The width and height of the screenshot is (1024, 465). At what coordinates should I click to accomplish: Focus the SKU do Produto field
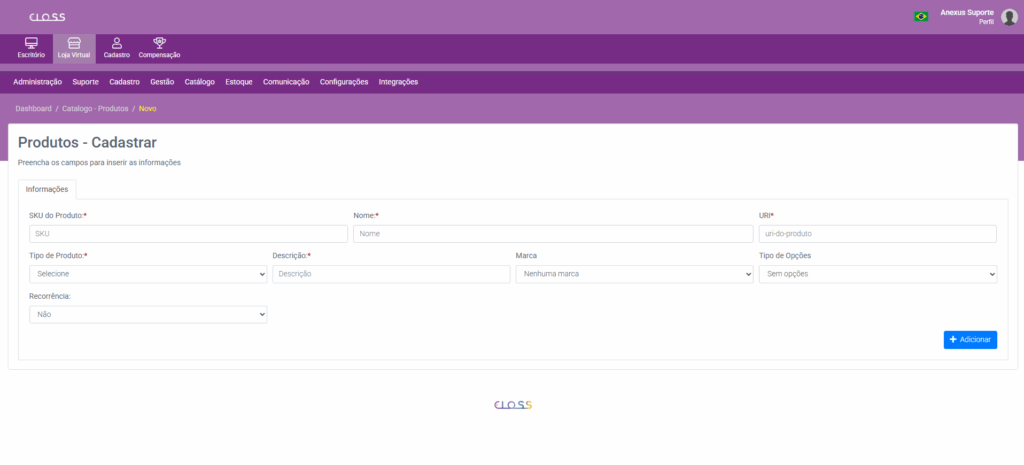click(188, 234)
